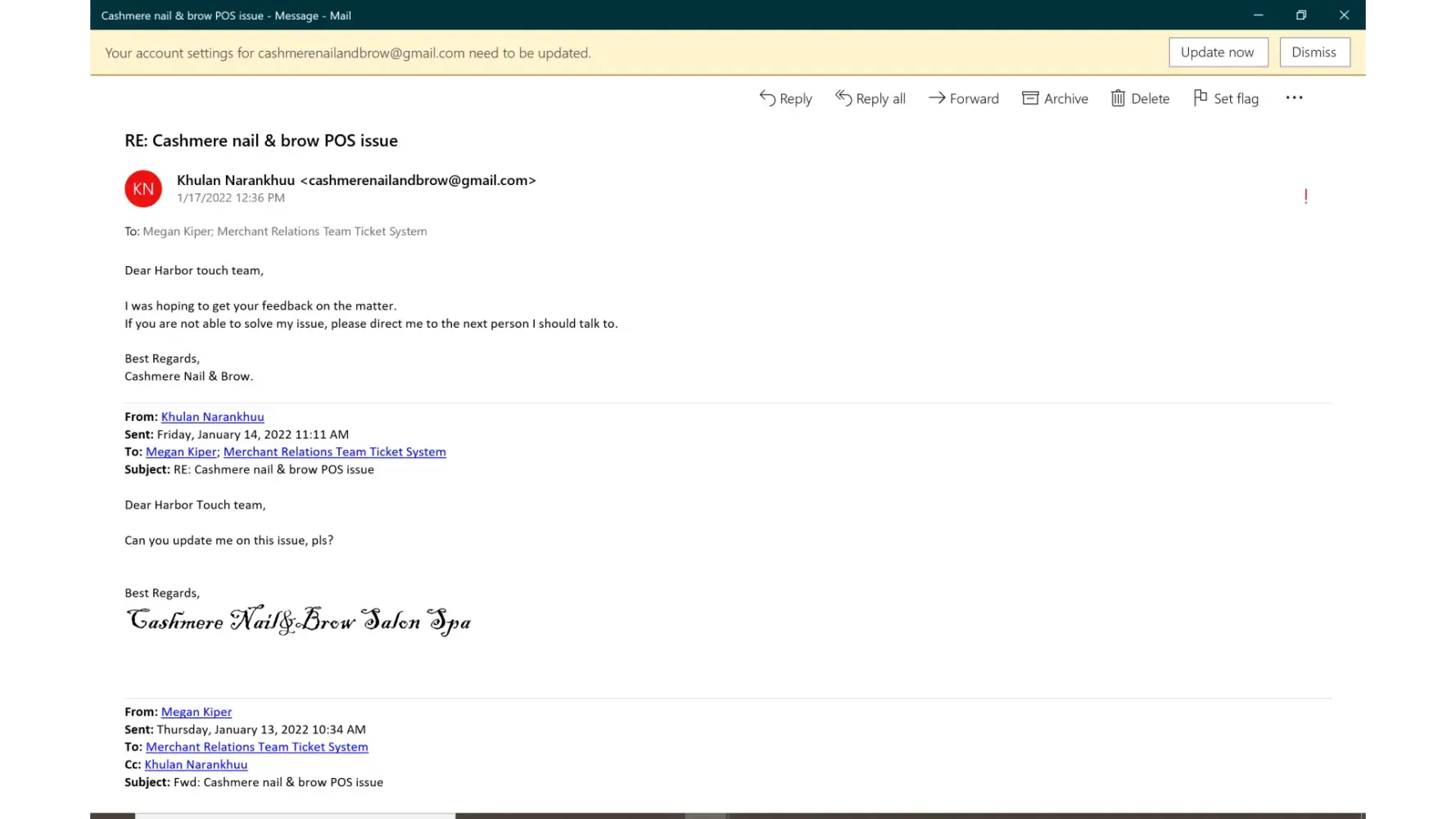Set flag on this email
This screenshot has height=819, width=1456.
pyautogui.click(x=1225, y=98)
